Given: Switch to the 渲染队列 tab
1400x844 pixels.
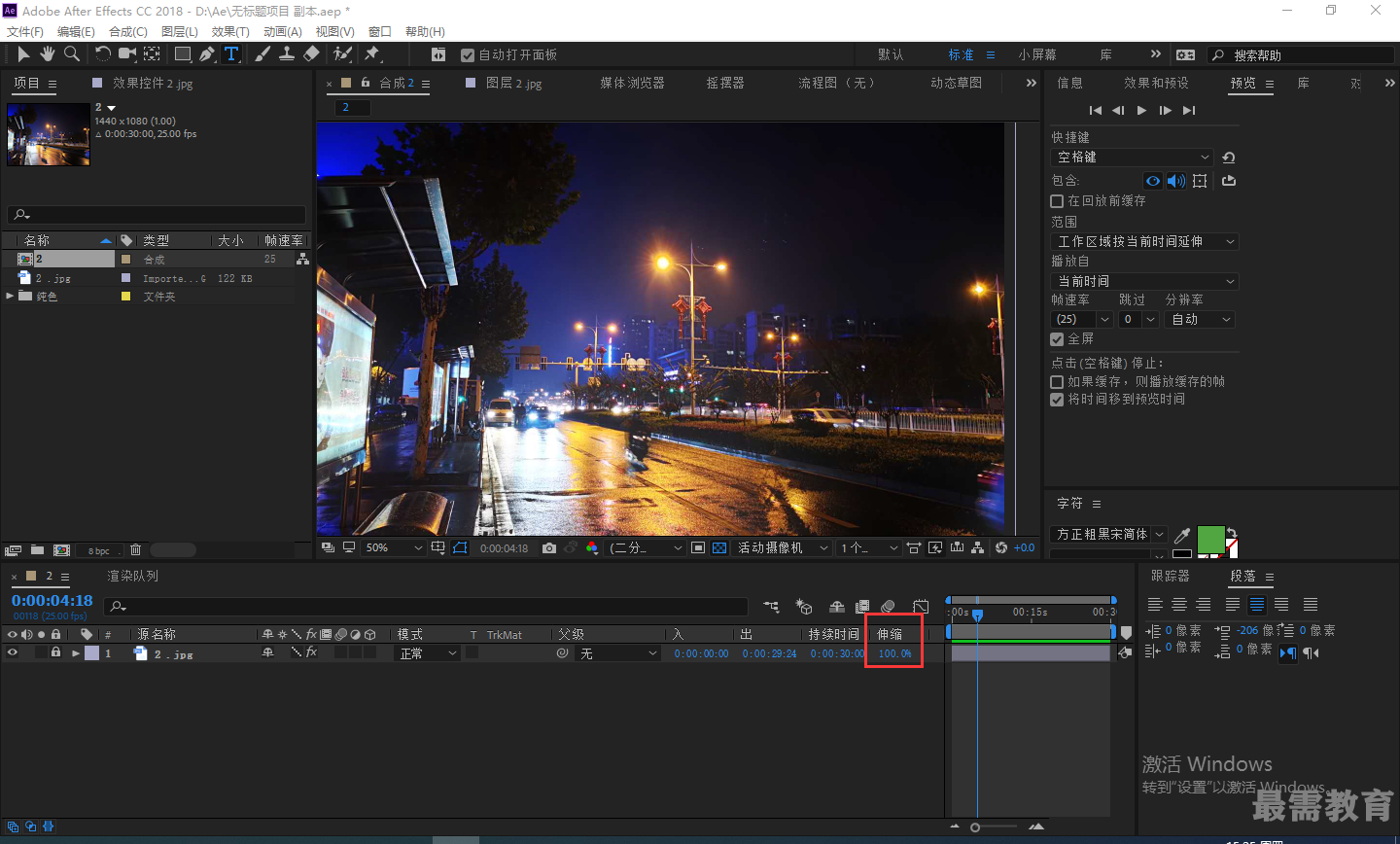Looking at the screenshot, I should [132, 577].
